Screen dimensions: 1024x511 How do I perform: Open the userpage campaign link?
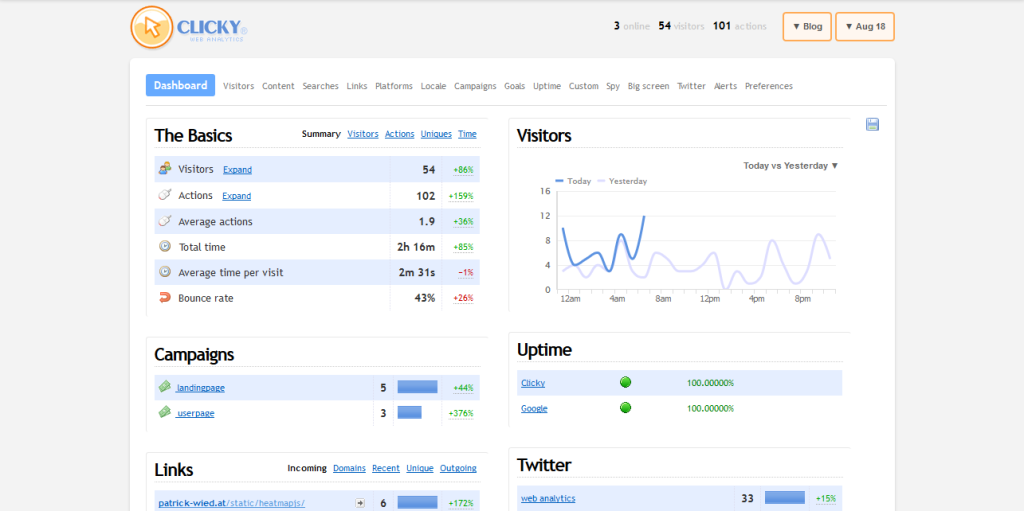(x=195, y=414)
